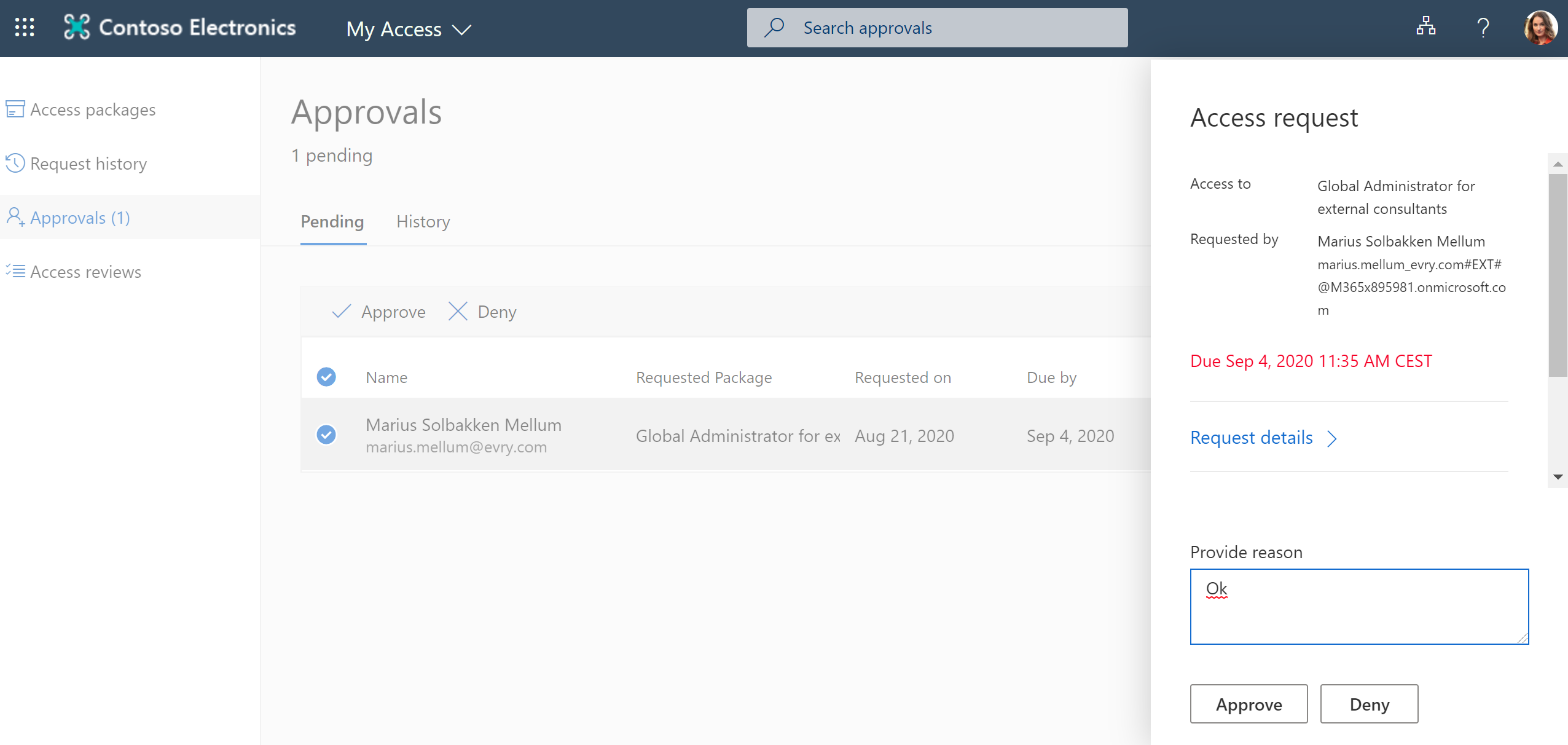Deny the access request

1369,704
